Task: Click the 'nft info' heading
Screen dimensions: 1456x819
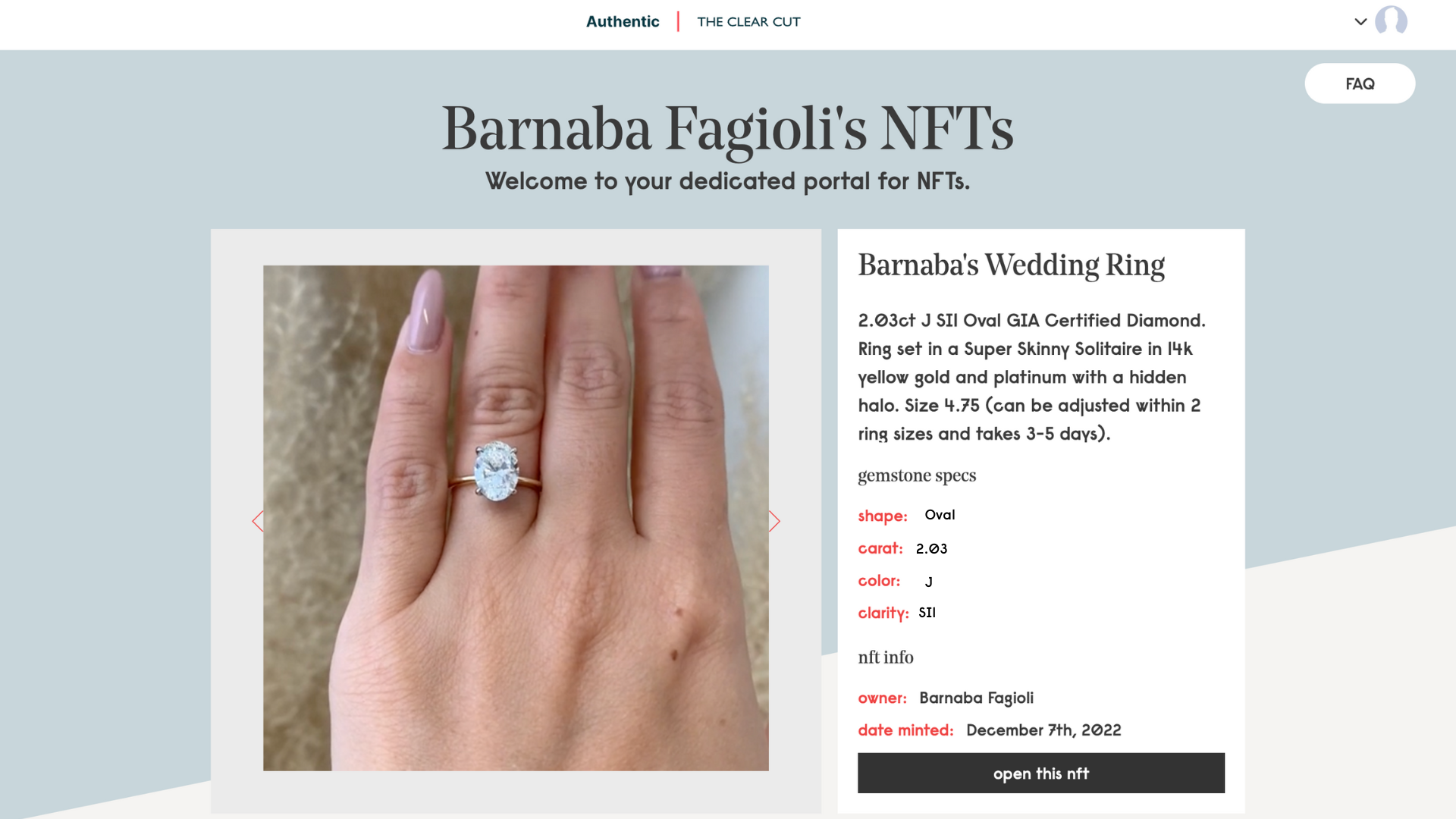Action: tap(886, 657)
